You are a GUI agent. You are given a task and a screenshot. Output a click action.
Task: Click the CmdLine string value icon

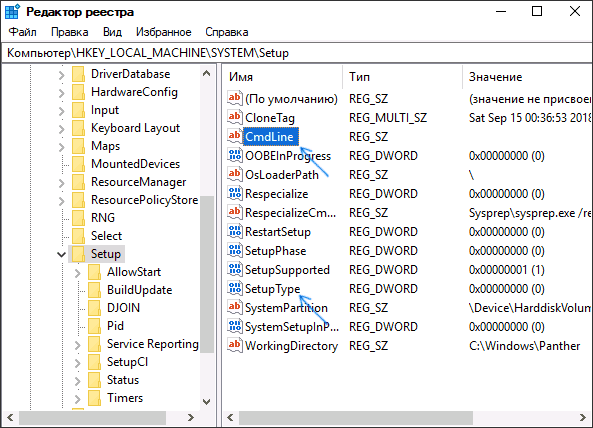[234, 136]
